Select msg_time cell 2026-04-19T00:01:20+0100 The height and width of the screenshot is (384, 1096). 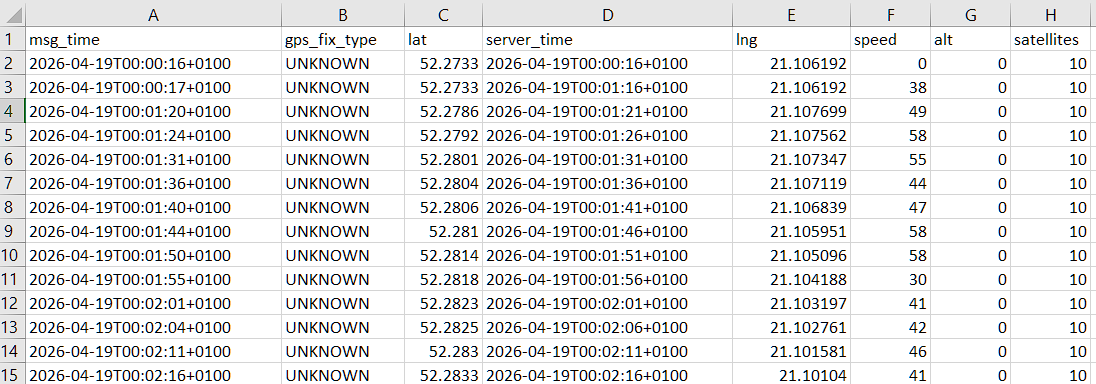pyautogui.click(x=153, y=111)
